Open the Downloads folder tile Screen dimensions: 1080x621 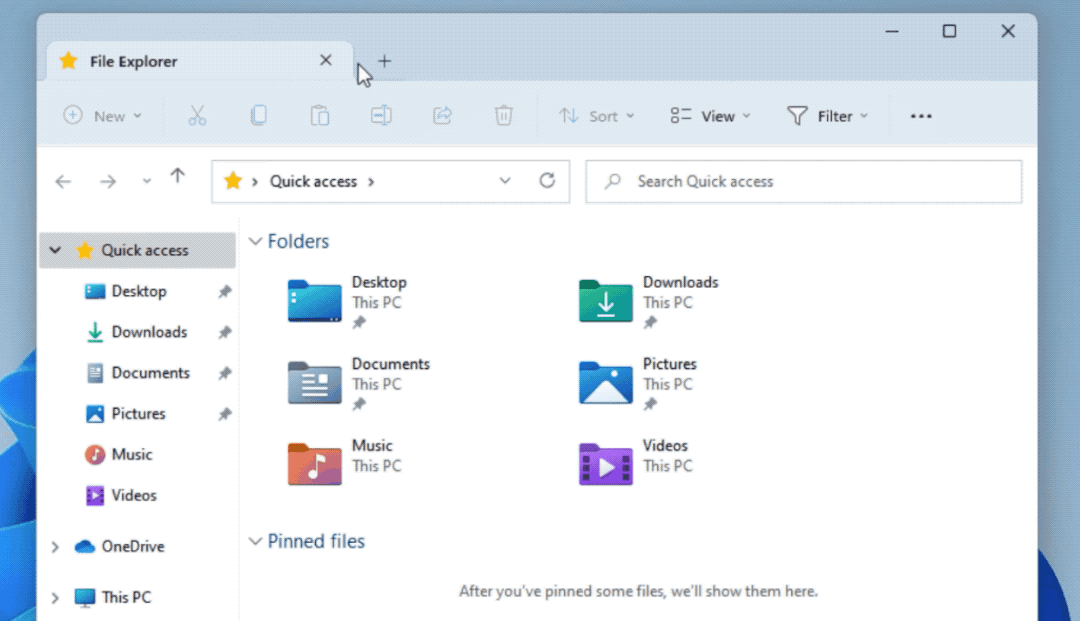(649, 302)
